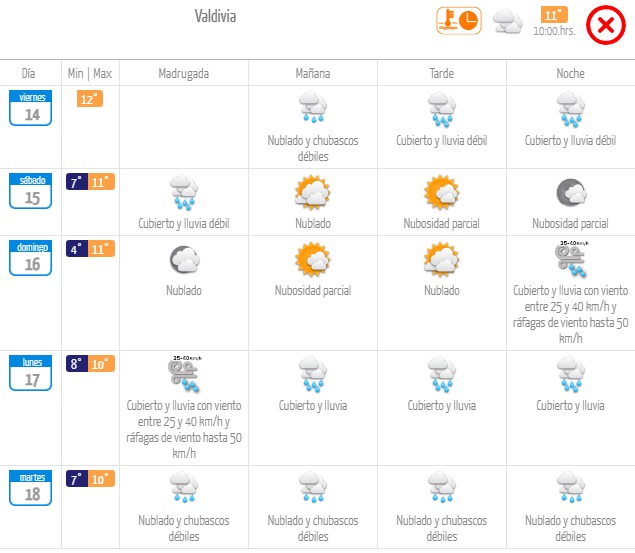Click domingo noche wind and rain icon

point(571,259)
